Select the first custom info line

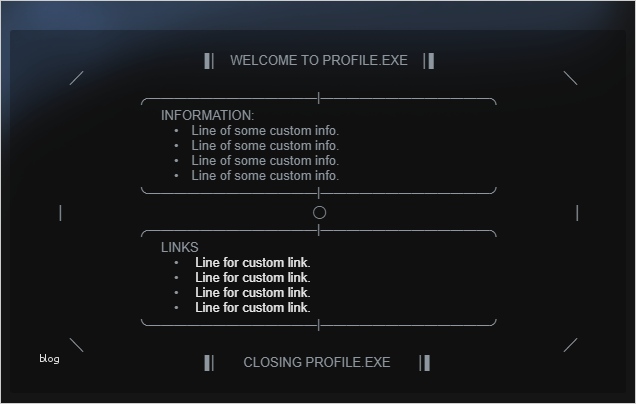click(x=265, y=130)
